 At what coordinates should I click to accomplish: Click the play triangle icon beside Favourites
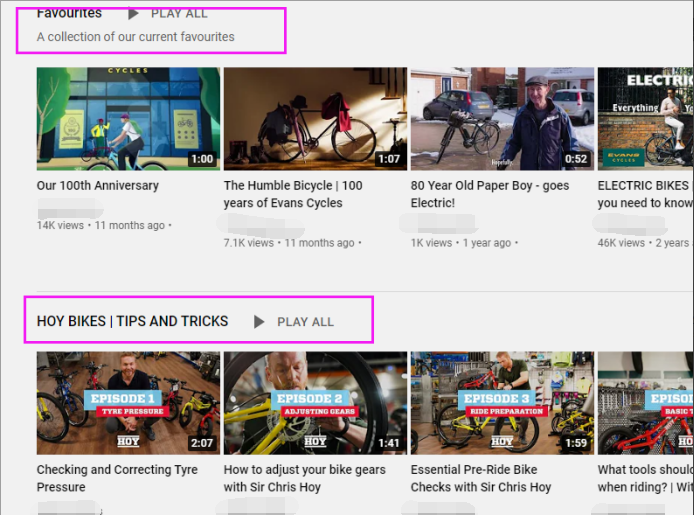(133, 14)
